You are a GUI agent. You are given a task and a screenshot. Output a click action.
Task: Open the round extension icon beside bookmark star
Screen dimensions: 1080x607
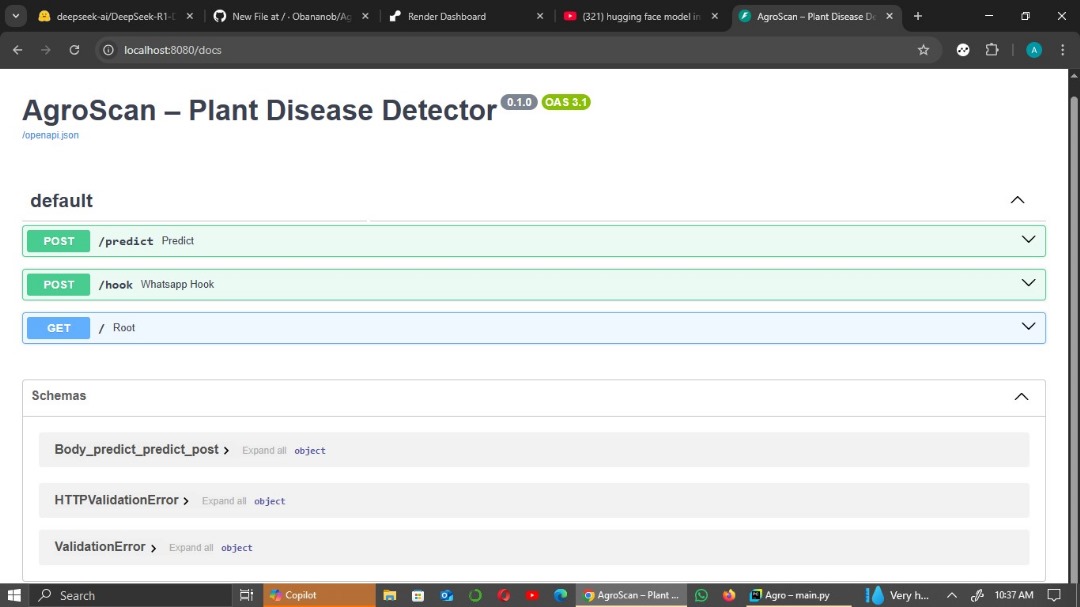click(963, 50)
